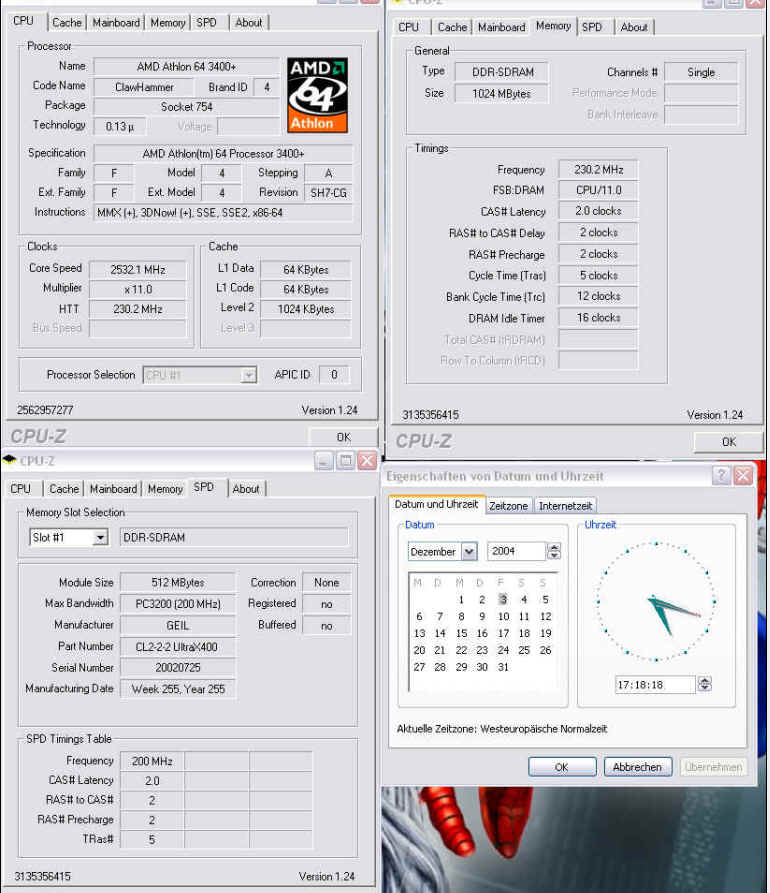The image size is (770, 893).
Task: Select the Datum und Uhrzeit tab
Action: pyautogui.click(x=436, y=504)
